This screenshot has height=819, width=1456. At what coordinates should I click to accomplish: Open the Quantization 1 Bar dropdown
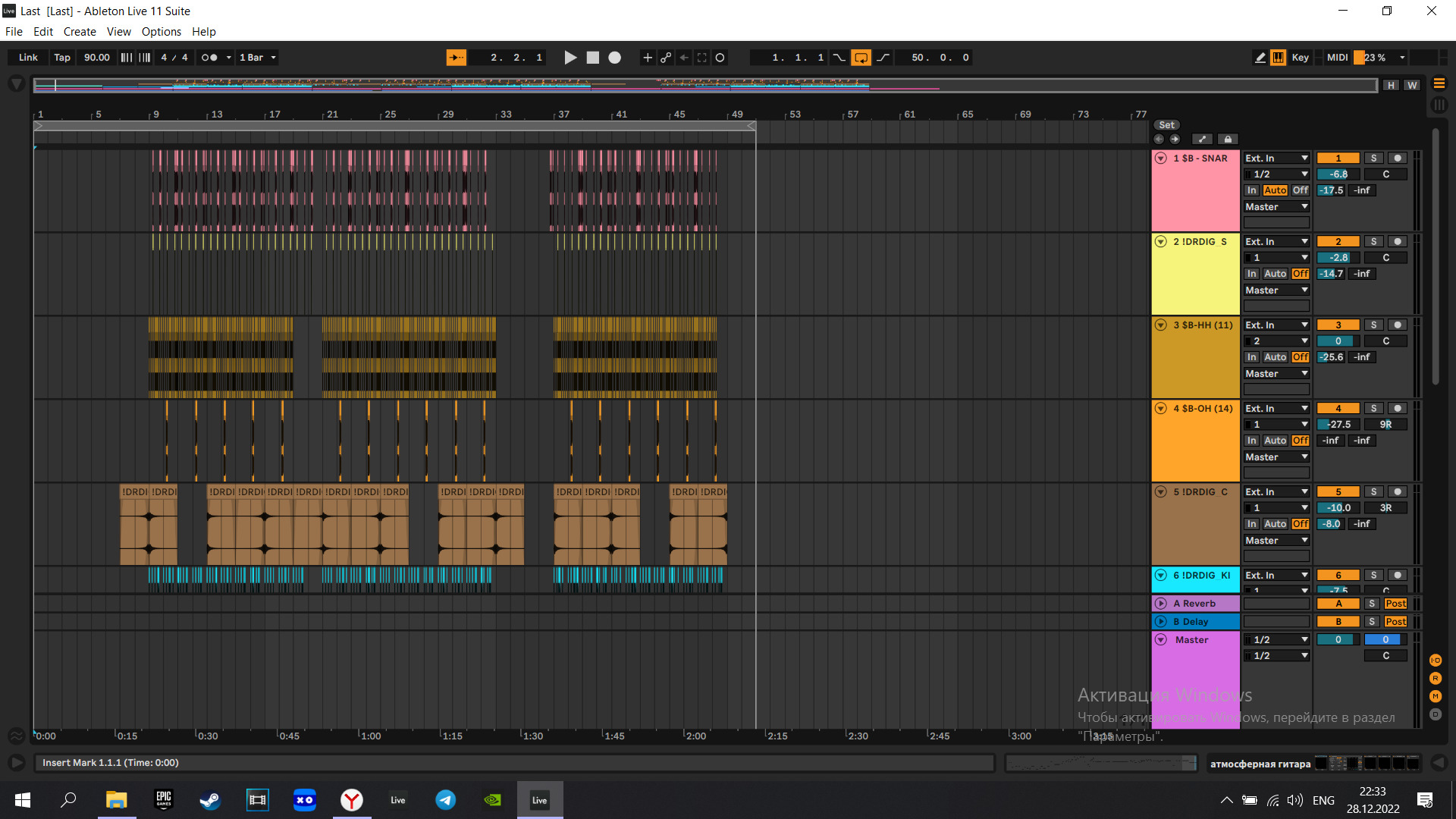258,58
